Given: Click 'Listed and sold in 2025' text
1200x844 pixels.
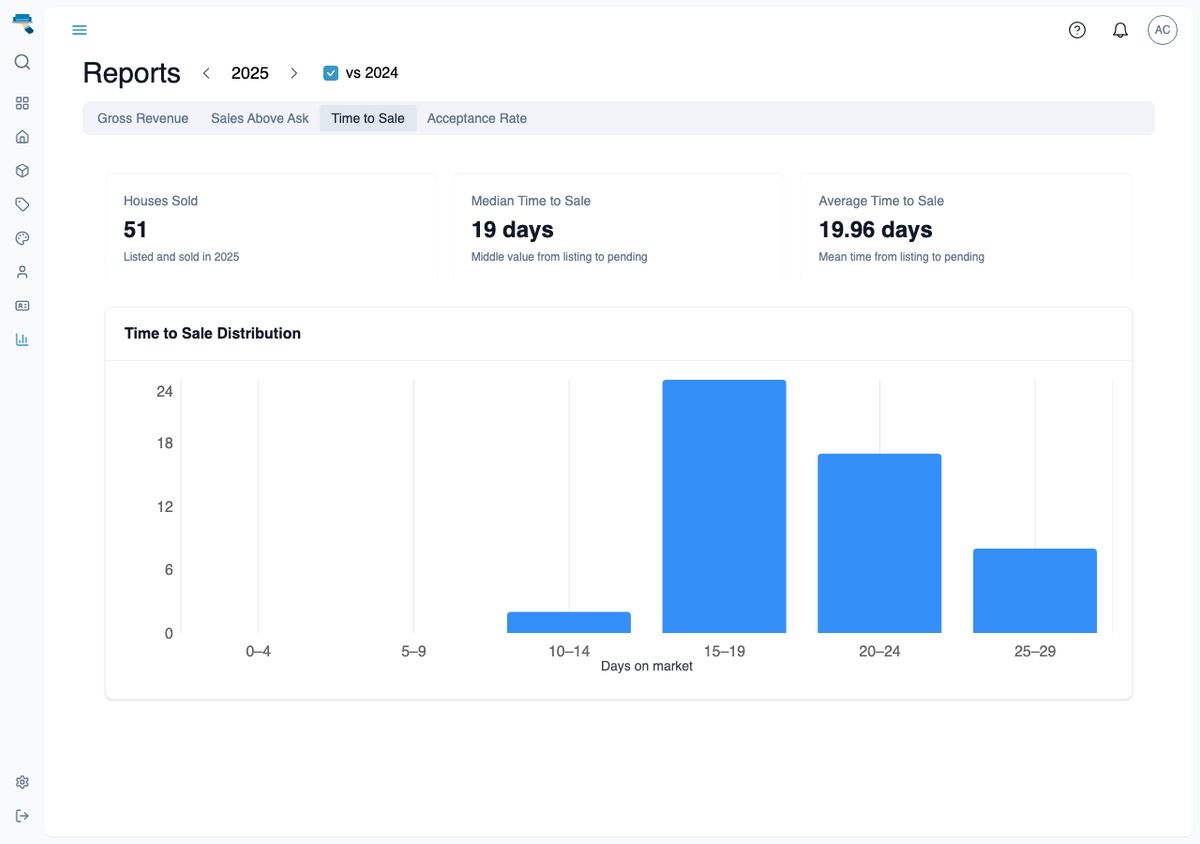Looking at the screenshot, I should pyautogui.click(x=181, y=257).
